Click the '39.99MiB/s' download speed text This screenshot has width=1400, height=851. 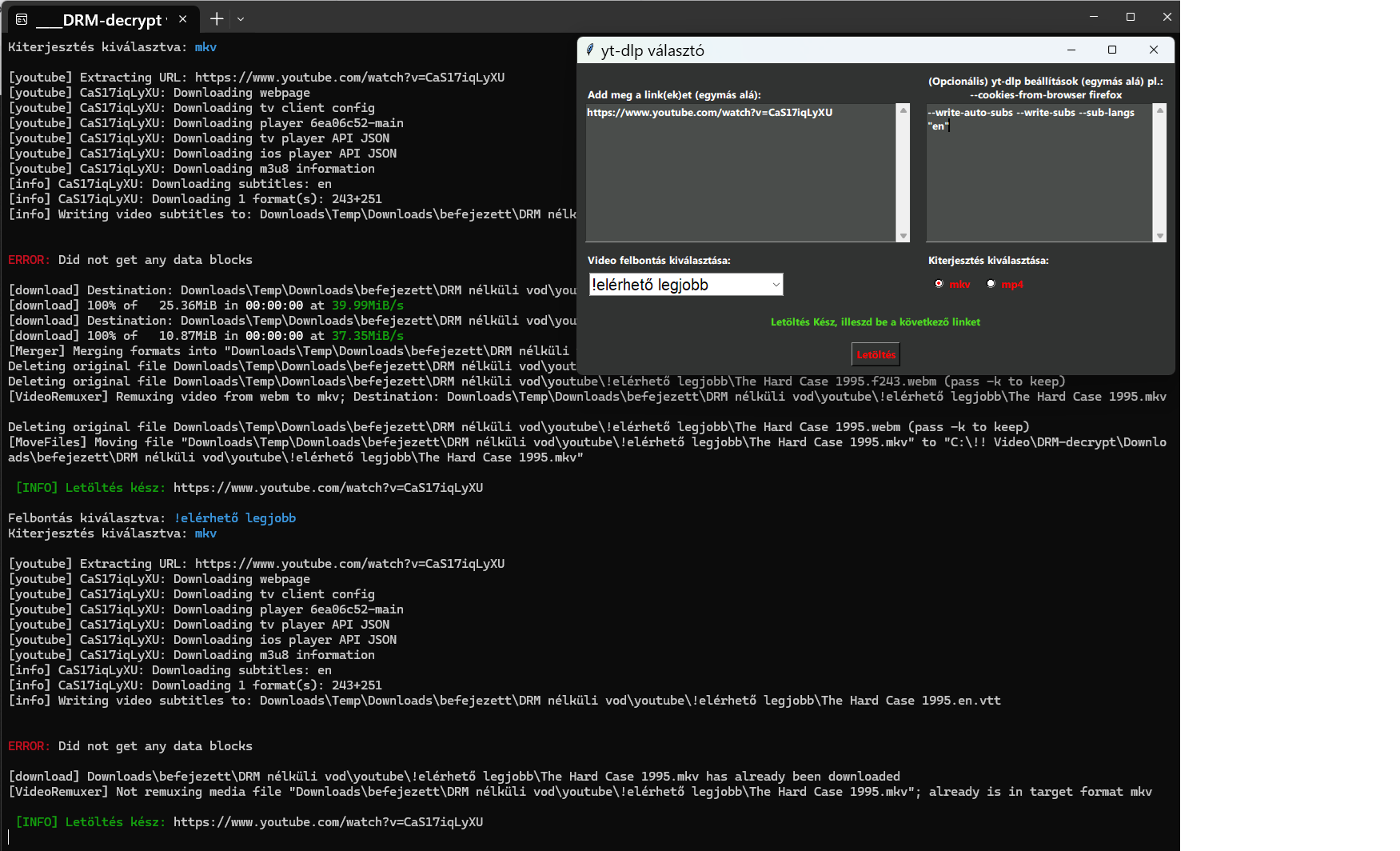(368, 306)
